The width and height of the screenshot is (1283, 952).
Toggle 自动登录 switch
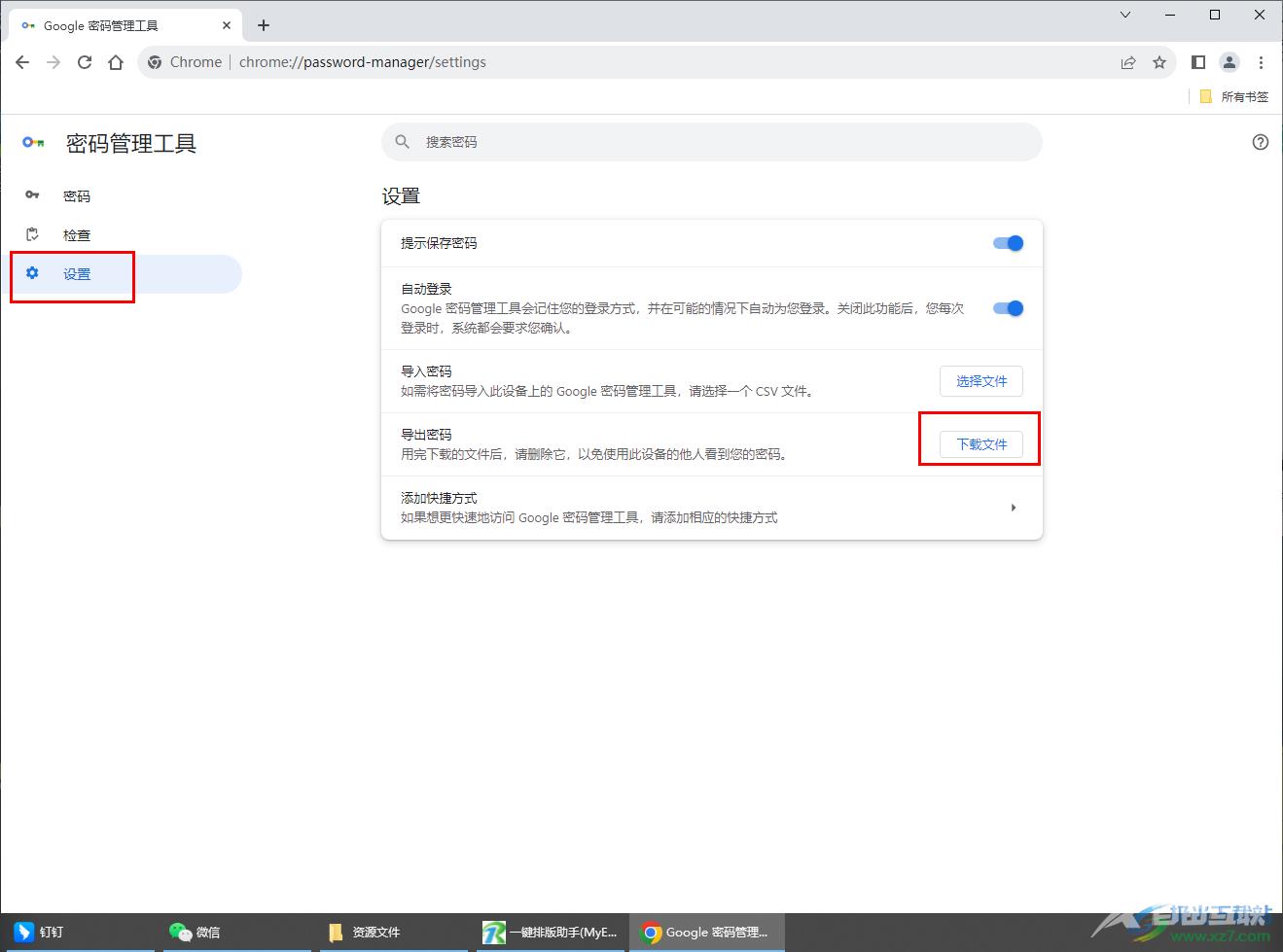pos(1009,308)
